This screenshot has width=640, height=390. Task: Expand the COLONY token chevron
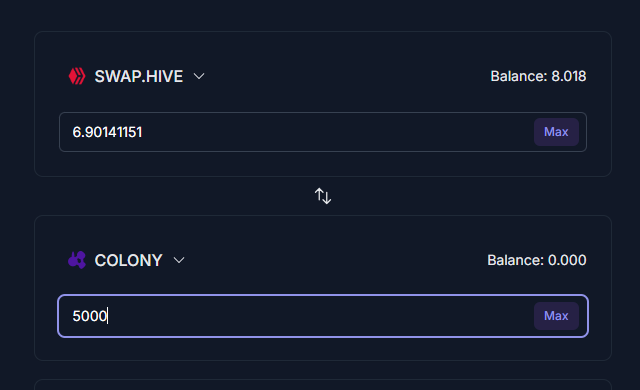(x=179, y=260)
